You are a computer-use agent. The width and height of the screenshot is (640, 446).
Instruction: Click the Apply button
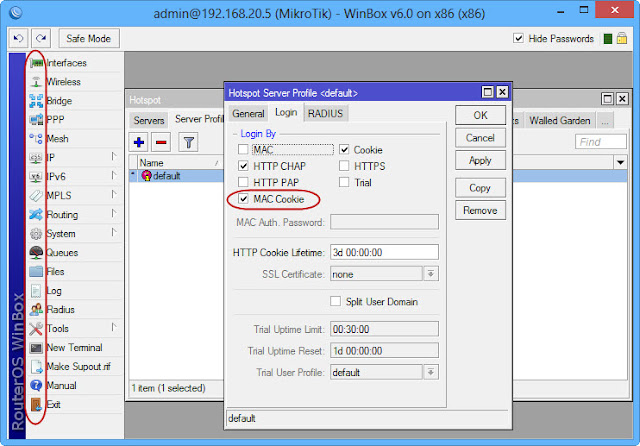click(480, 160)
